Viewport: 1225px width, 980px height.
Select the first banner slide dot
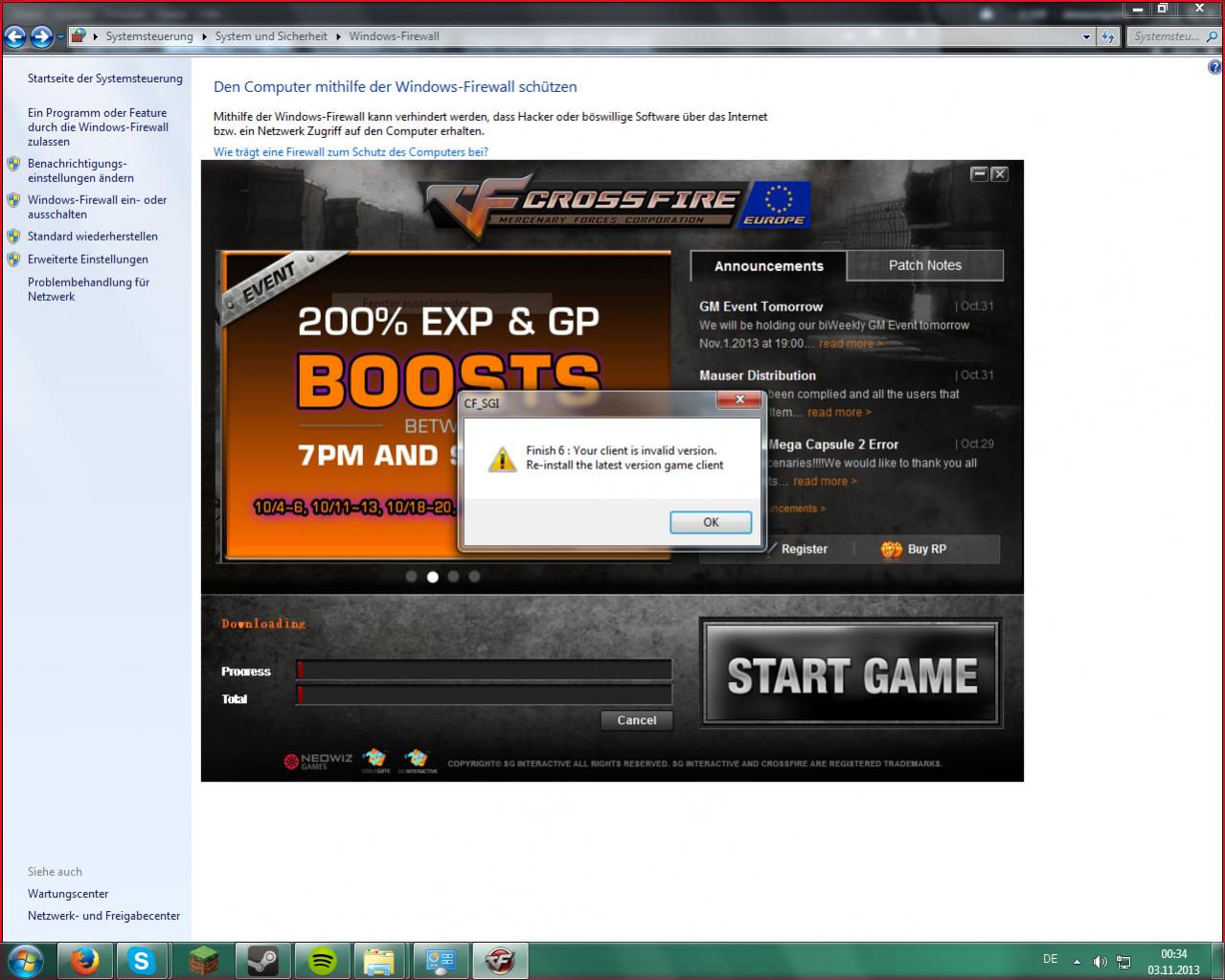pos(411,577)
